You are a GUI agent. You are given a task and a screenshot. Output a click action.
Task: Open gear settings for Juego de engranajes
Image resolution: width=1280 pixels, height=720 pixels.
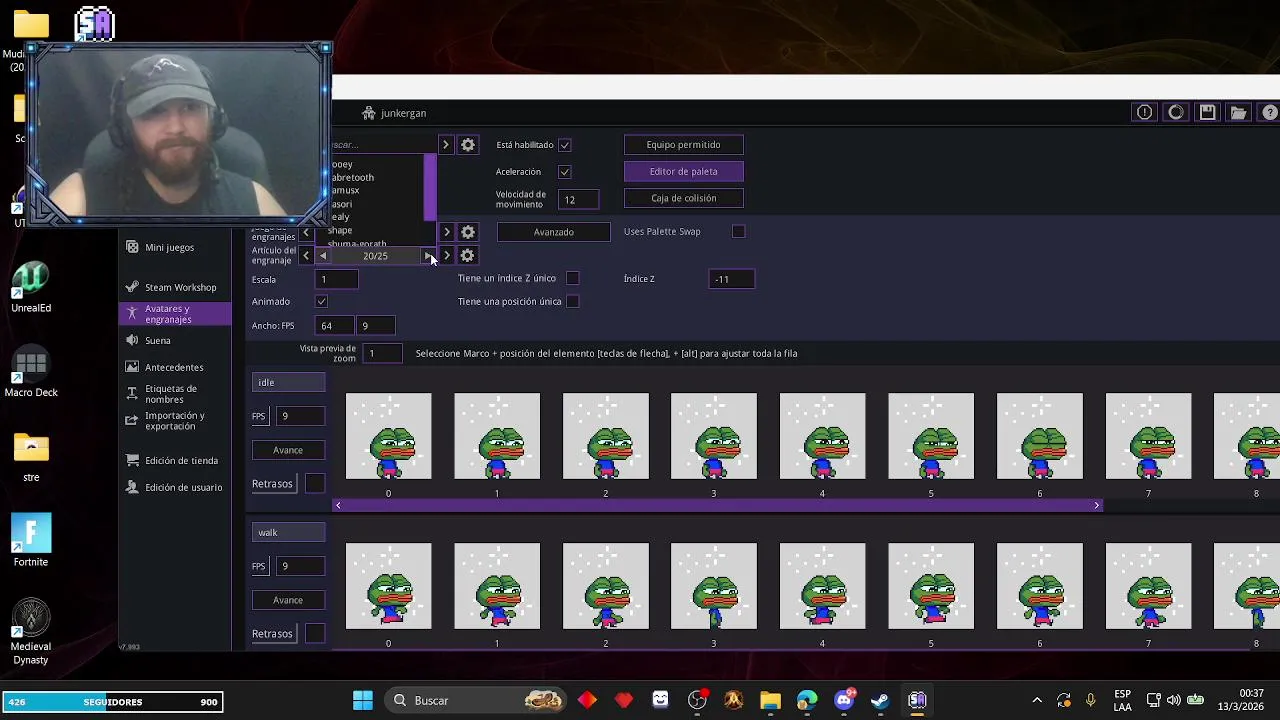[x=467, y=232]
